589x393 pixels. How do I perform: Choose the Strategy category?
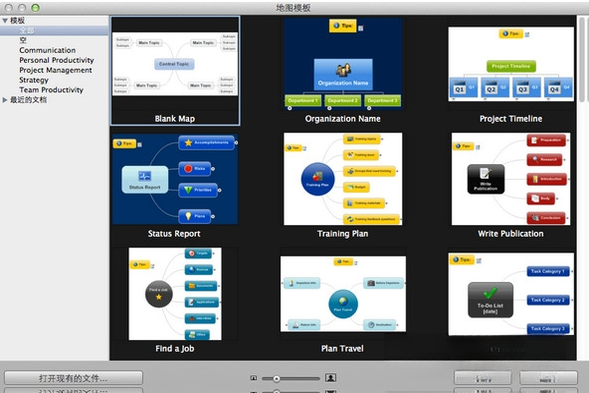click(x=34, y=80)
